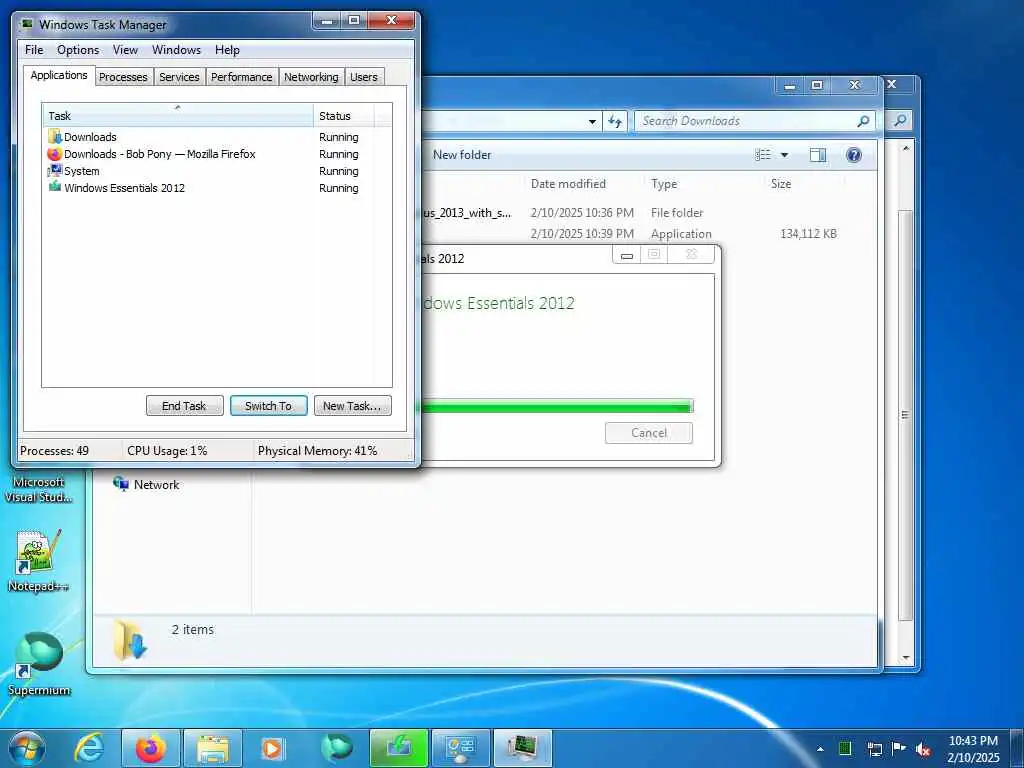Switch to the Performance tab
Screen dimensions: 1024x768
coord(242,77)
